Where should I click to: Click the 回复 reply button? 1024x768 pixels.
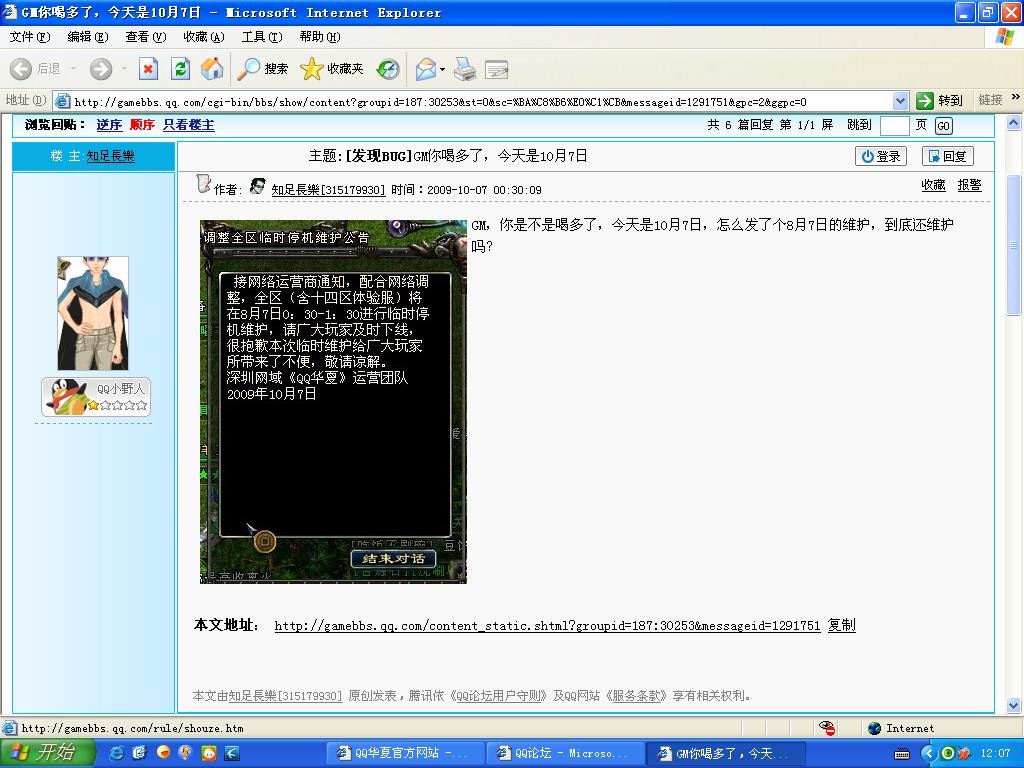948,156
